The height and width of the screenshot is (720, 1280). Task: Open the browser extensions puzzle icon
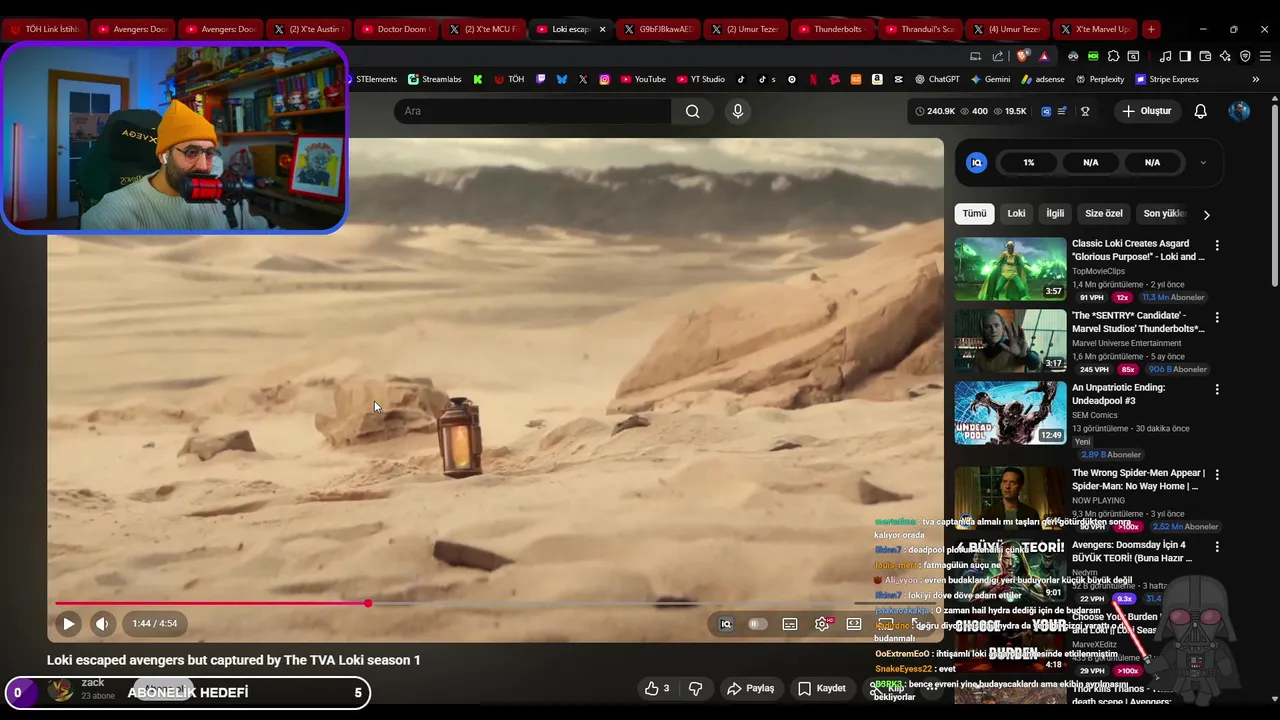click(x=1114, y=56)
